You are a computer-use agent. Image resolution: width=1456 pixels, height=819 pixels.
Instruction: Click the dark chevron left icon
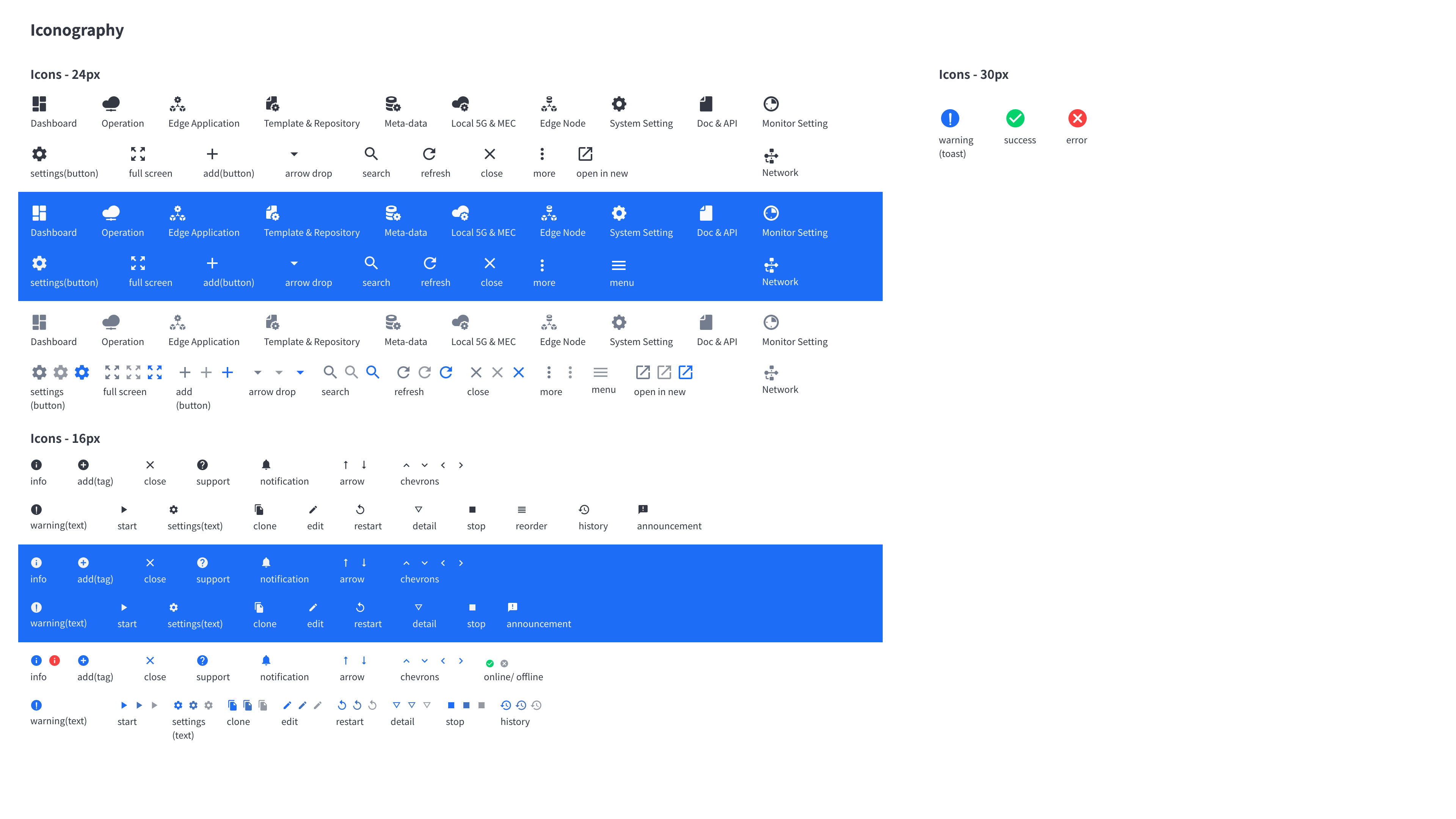click(443, 465)
